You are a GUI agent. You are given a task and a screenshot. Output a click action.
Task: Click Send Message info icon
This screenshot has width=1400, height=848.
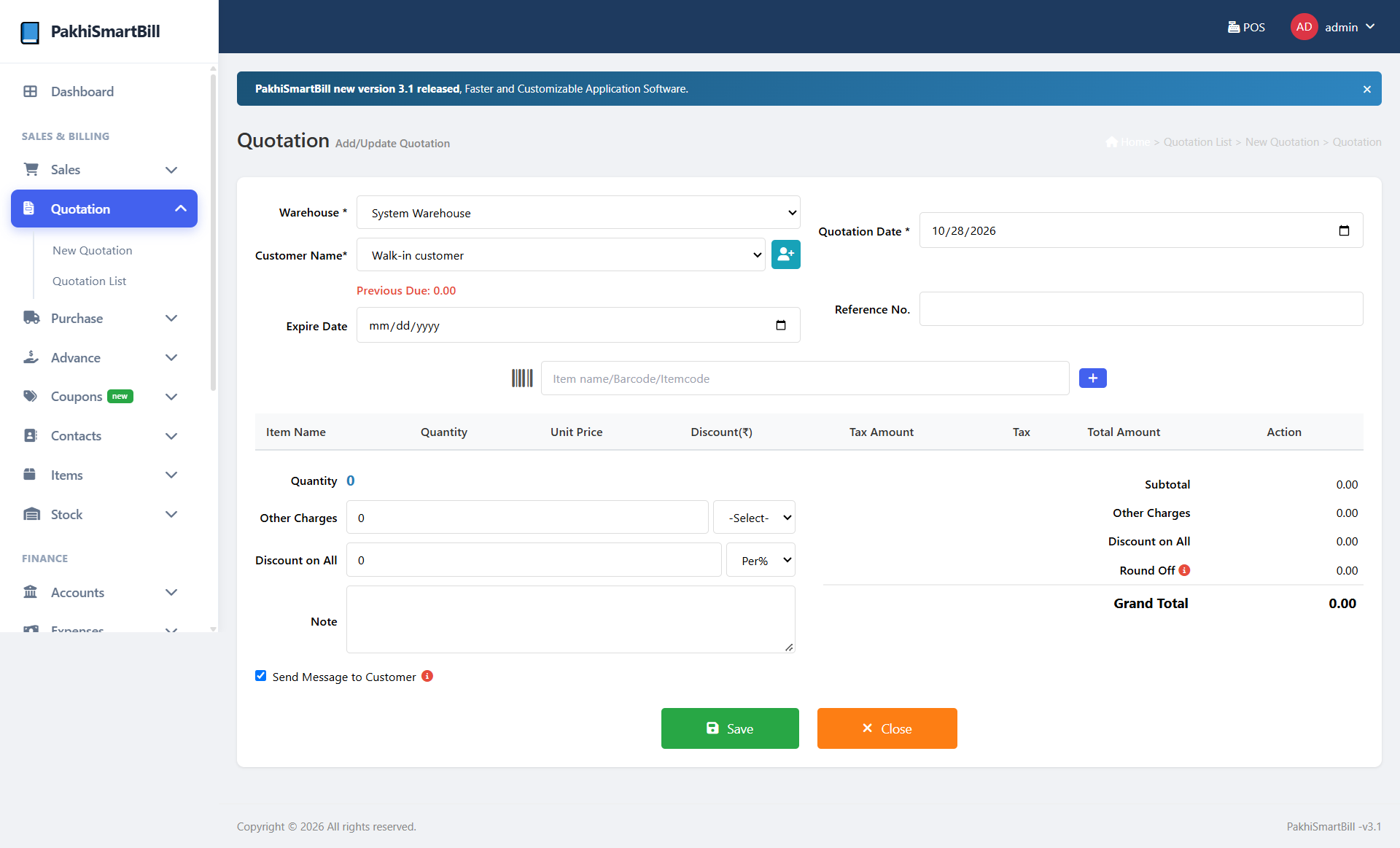(427, 676)
